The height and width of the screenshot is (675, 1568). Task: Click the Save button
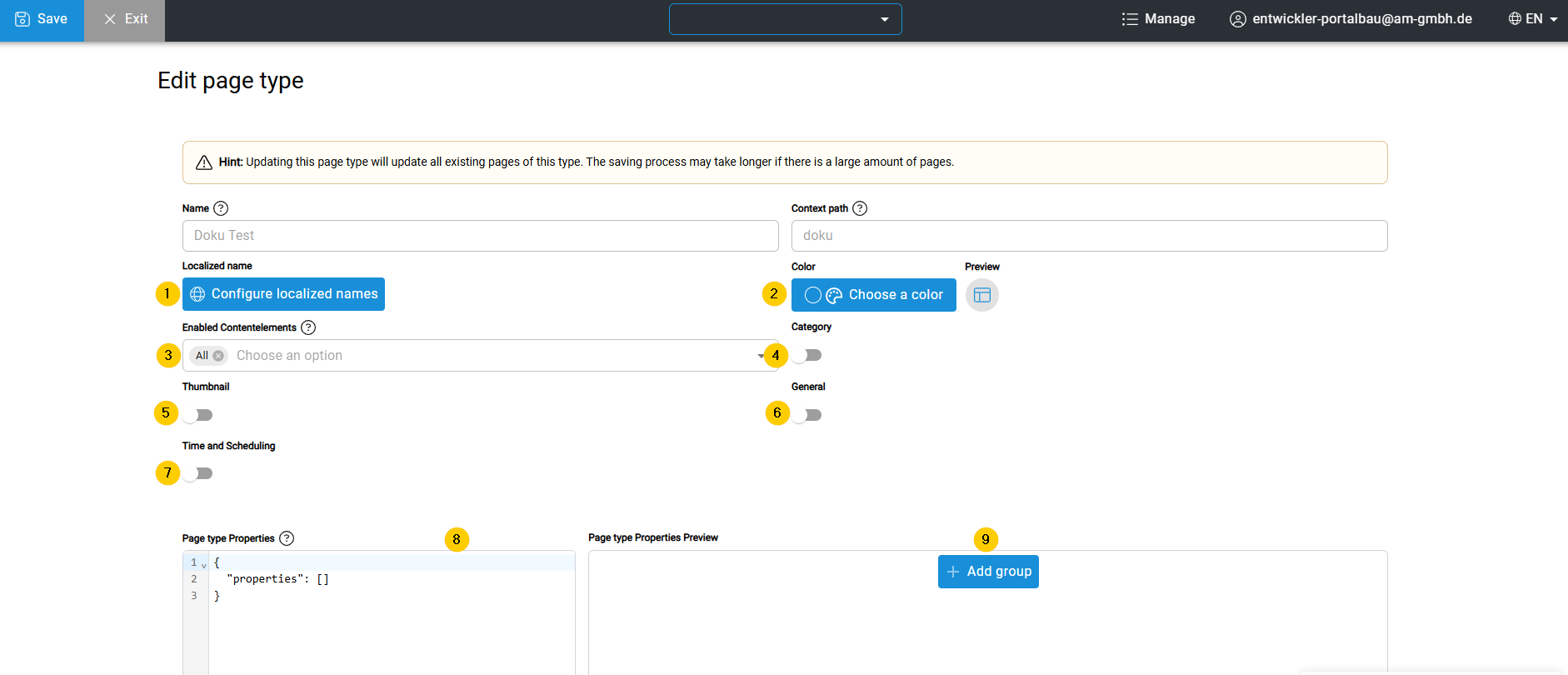point(42,19)
